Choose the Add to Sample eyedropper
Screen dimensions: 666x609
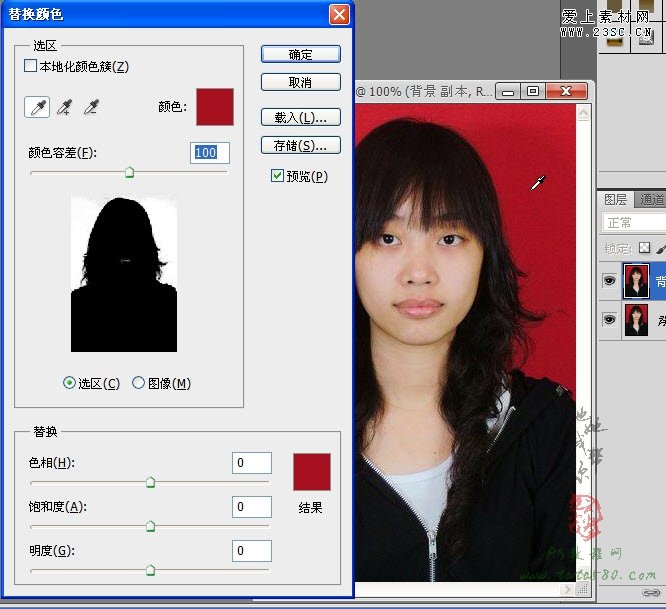click(x=65, y=106)
